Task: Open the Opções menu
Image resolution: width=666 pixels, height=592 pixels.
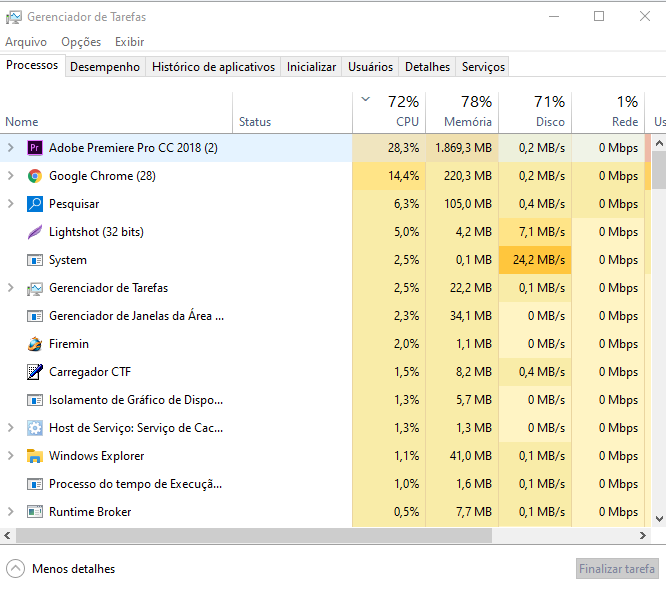Action: coord(81,42)
